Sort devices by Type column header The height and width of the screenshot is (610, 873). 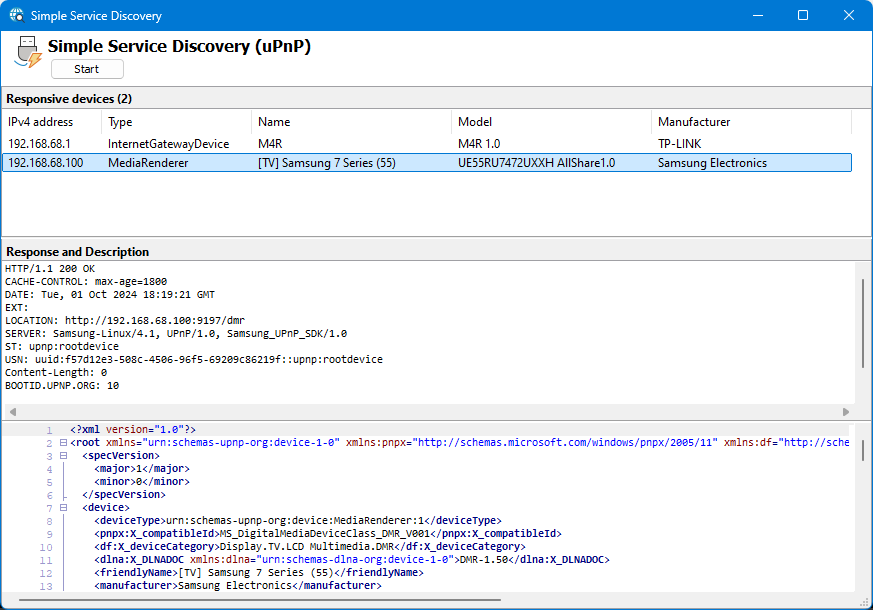click(x=176, y=122)
